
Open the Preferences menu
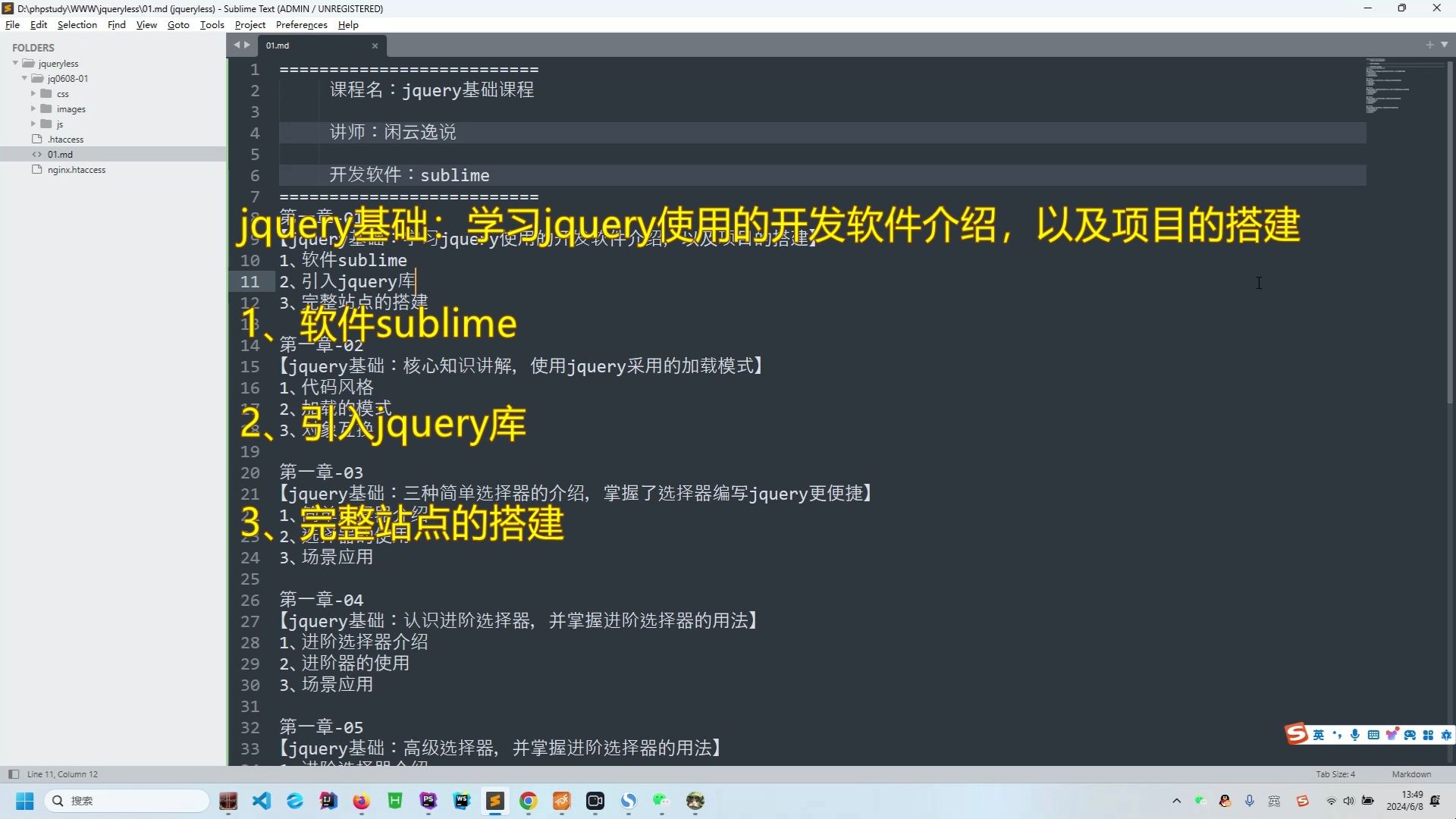tap(301, 24)
